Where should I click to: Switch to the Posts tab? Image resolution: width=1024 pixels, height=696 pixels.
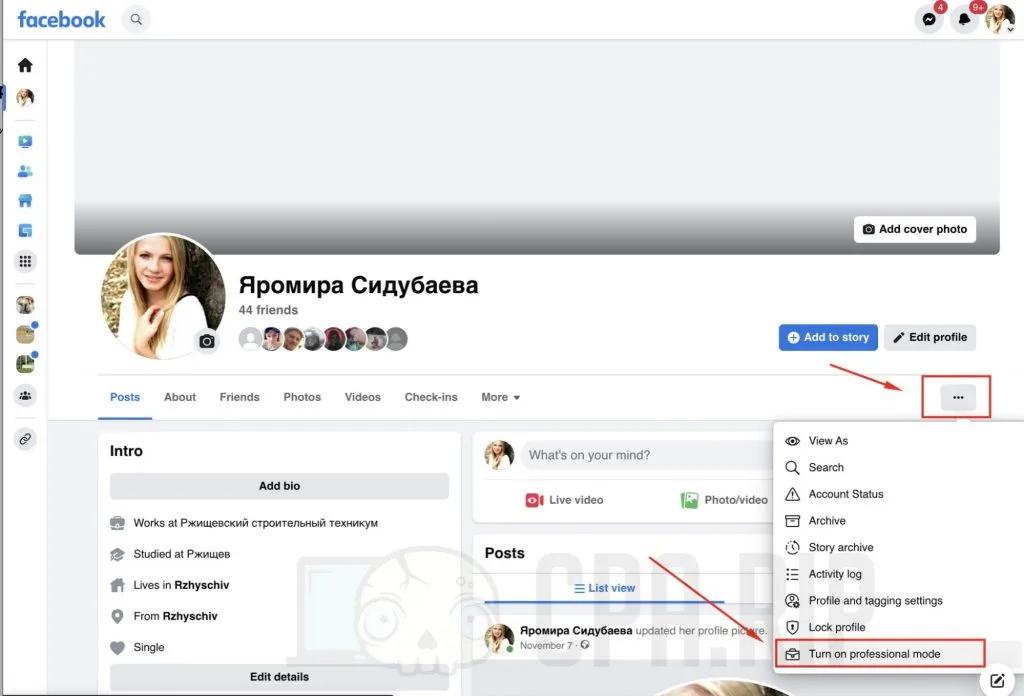click(125, 397)
